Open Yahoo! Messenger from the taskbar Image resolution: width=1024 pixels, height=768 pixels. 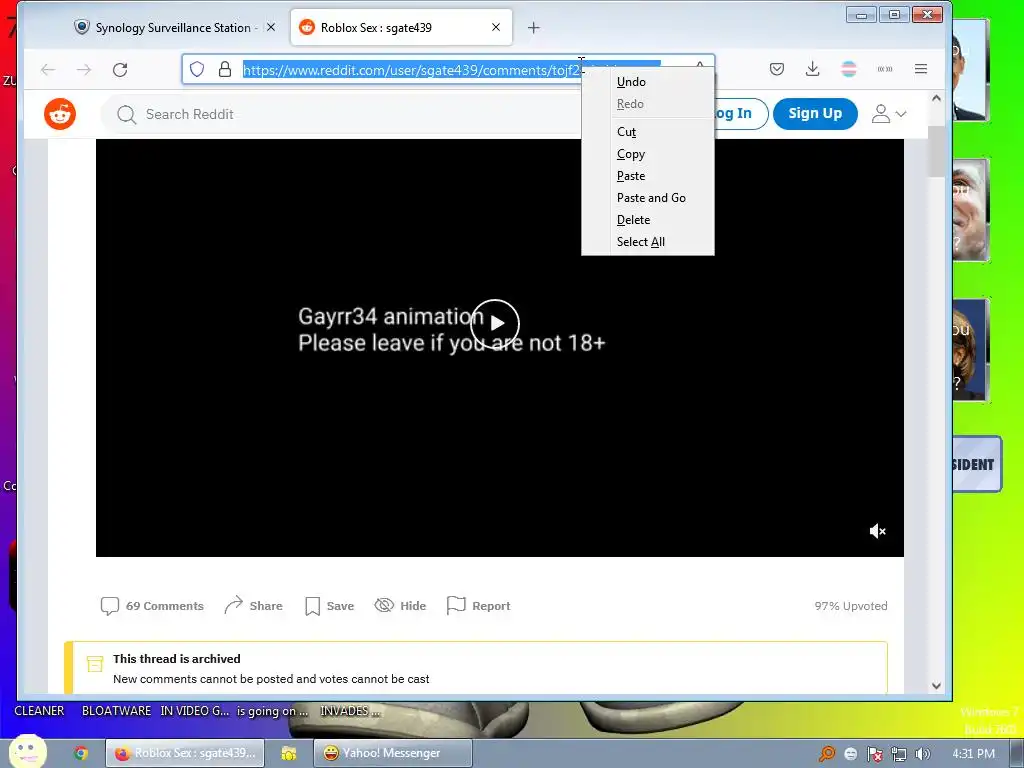(392, 753)
